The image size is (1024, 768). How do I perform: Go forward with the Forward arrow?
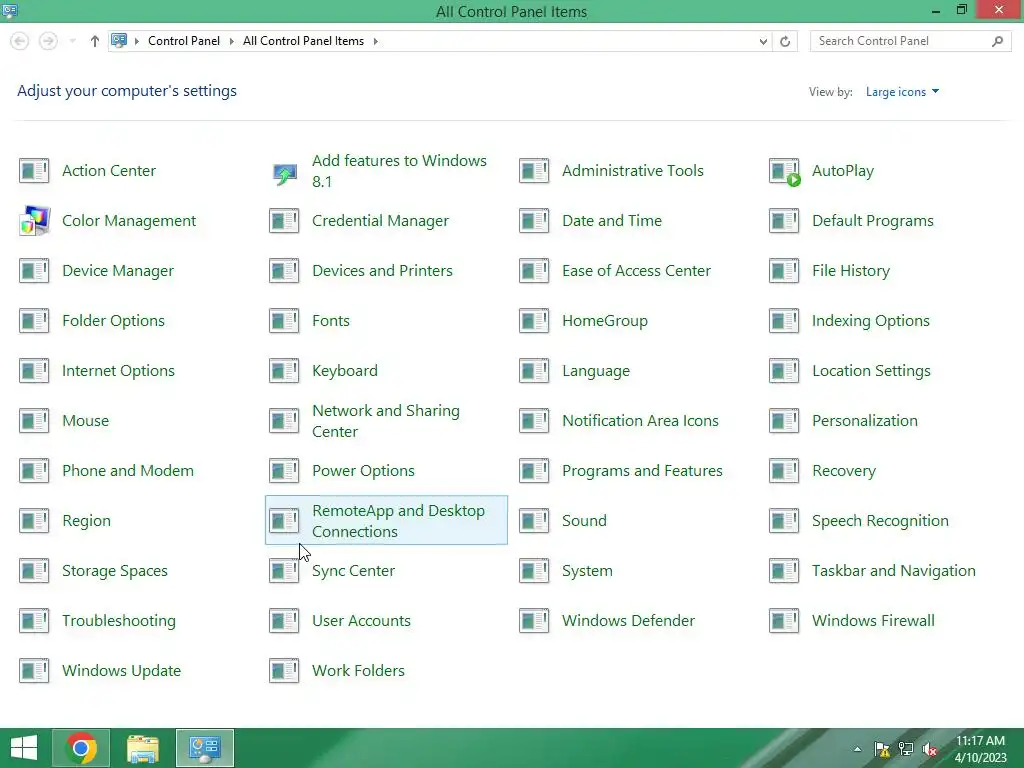(x=48, y=41)
